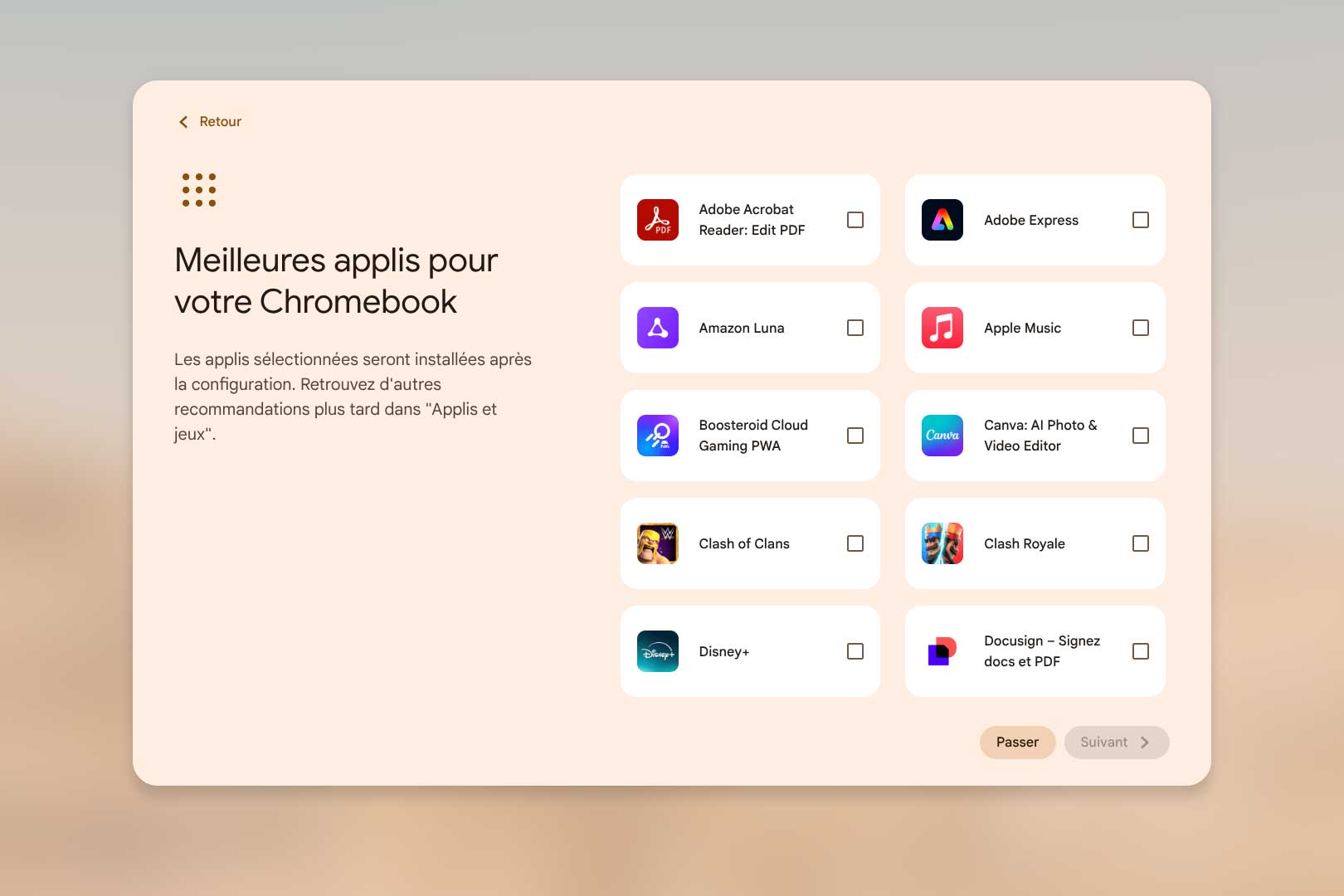The height and width of the screenshot is (896, 1344).
Task: Select the Amazon Luna checkbox
Action: coord(855,328)
